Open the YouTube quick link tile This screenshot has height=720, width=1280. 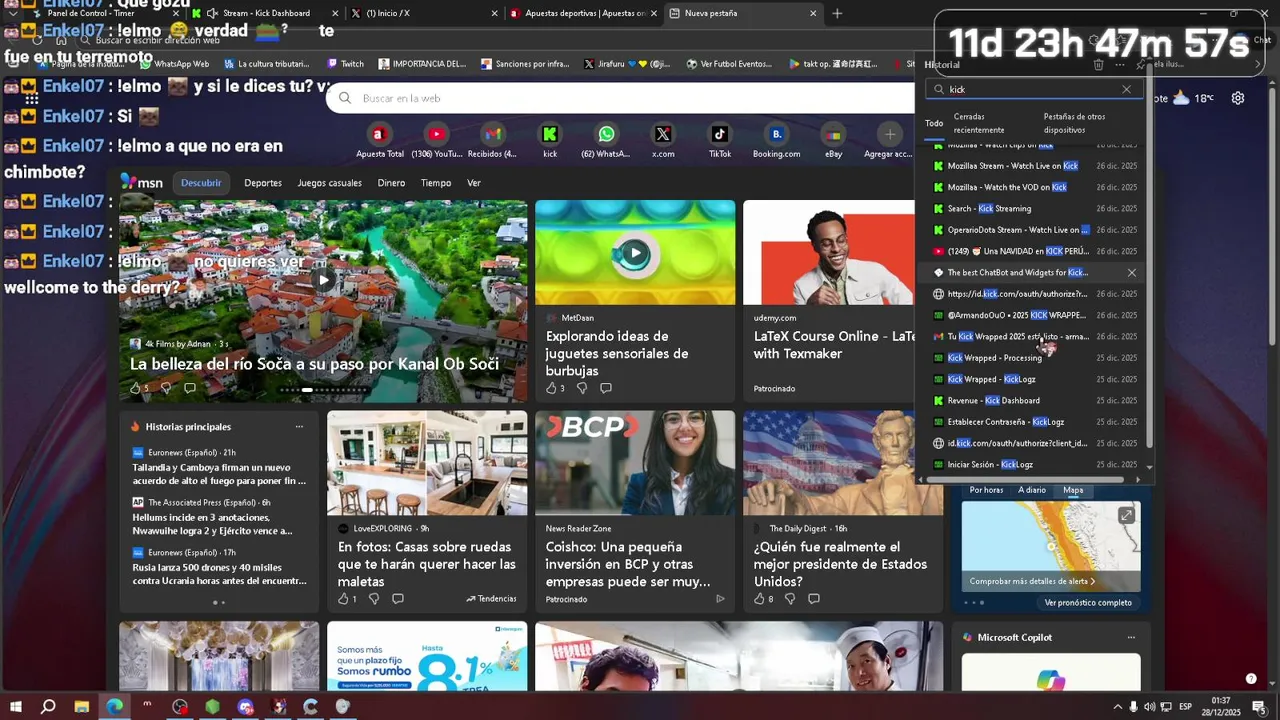436,141
